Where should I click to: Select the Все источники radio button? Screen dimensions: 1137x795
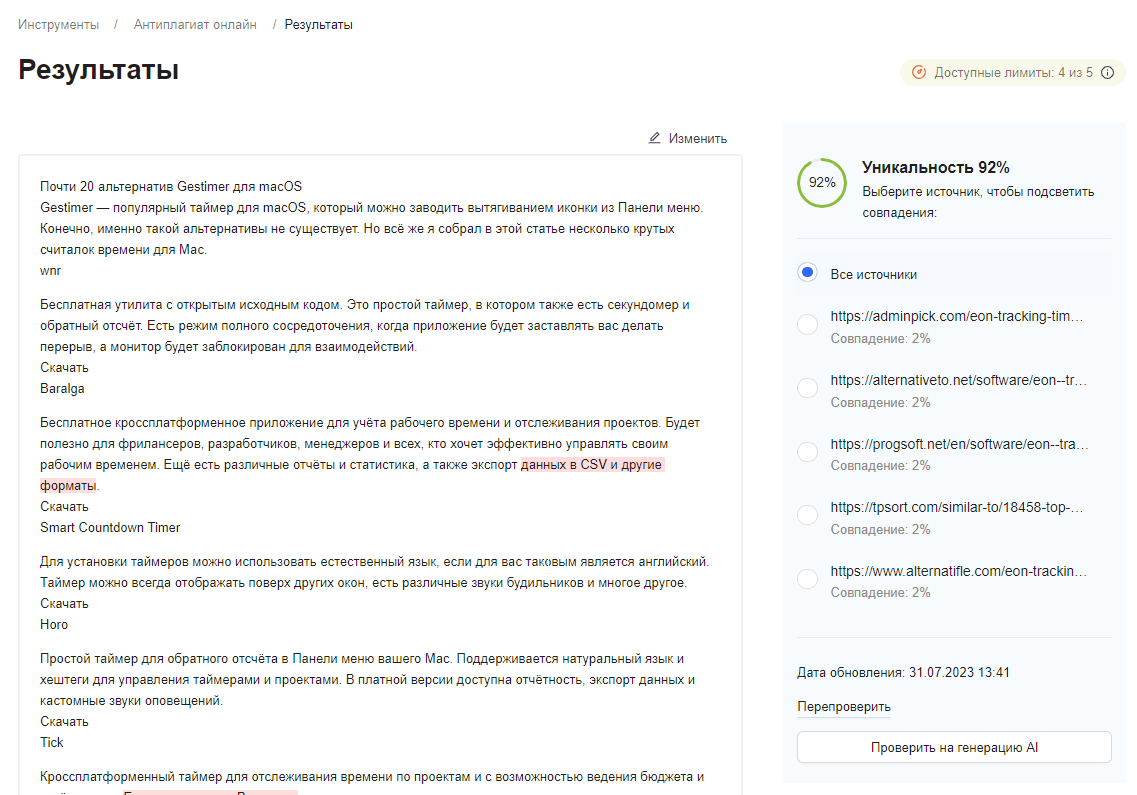point(807,273)
